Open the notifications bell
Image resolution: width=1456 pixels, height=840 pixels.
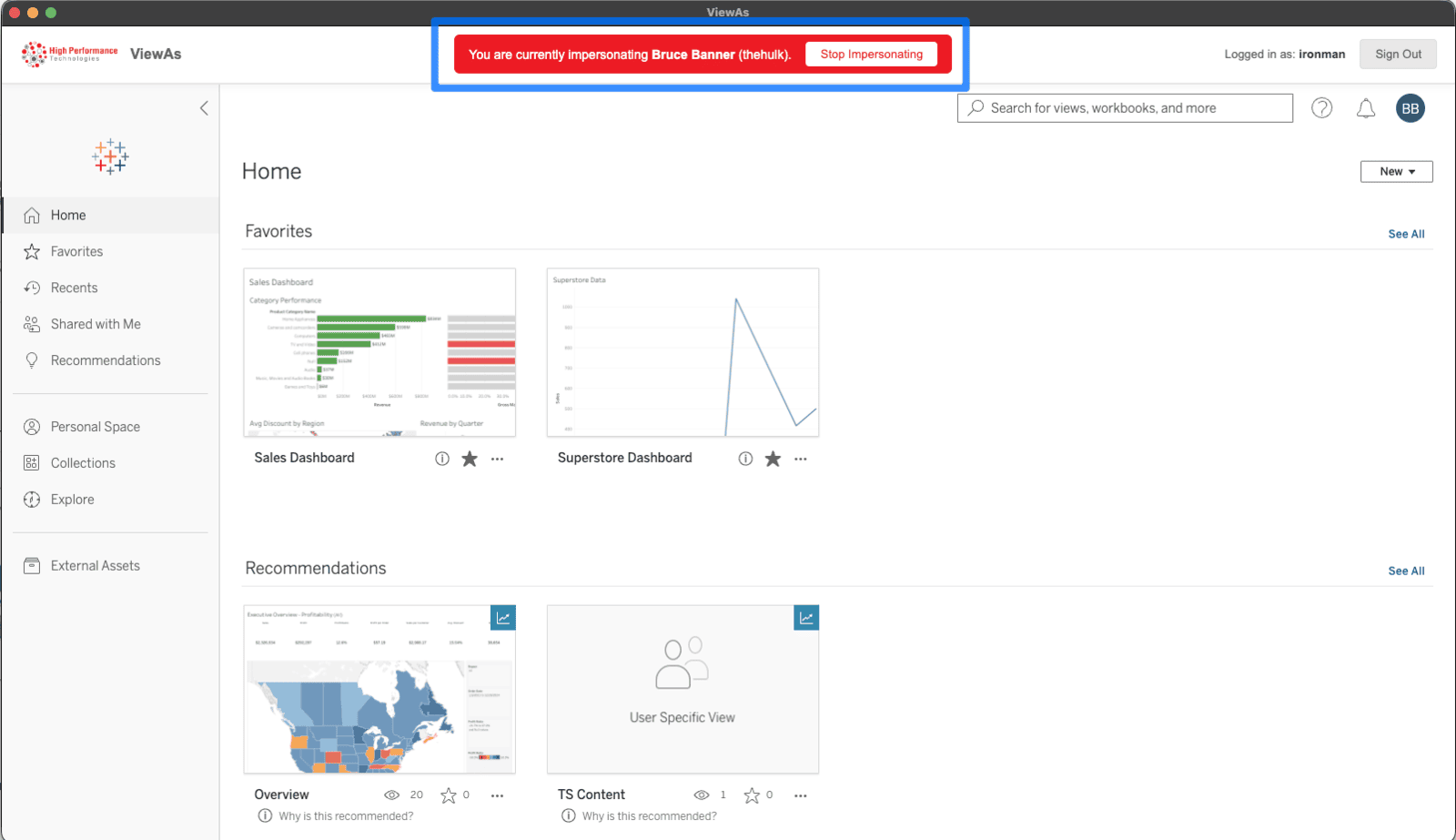tap(1365, 108)
